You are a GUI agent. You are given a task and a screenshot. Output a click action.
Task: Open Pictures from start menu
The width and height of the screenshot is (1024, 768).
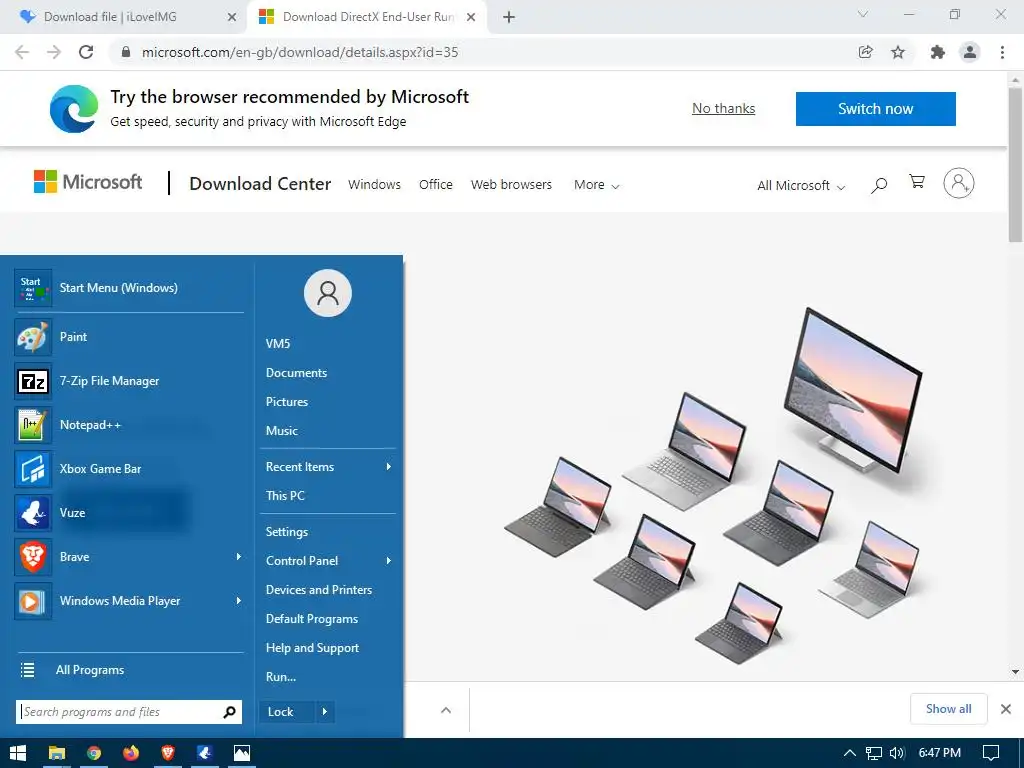pyautogui.click(x=287, y=402)
